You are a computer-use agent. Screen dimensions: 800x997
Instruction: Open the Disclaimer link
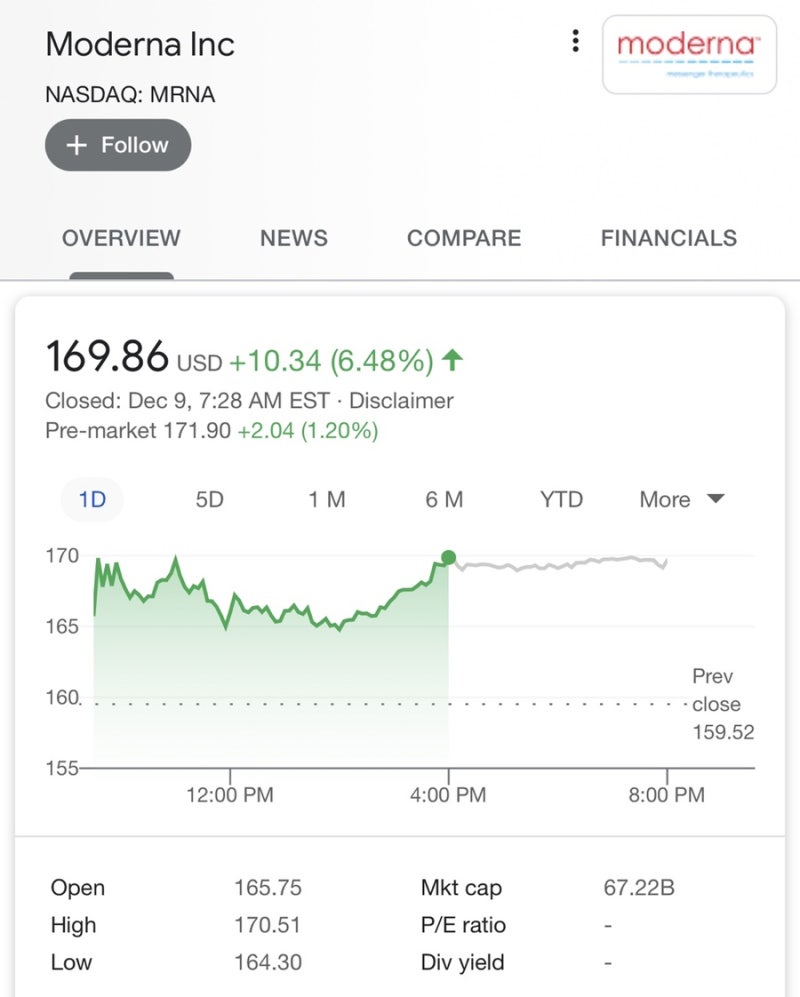(401, 401)
